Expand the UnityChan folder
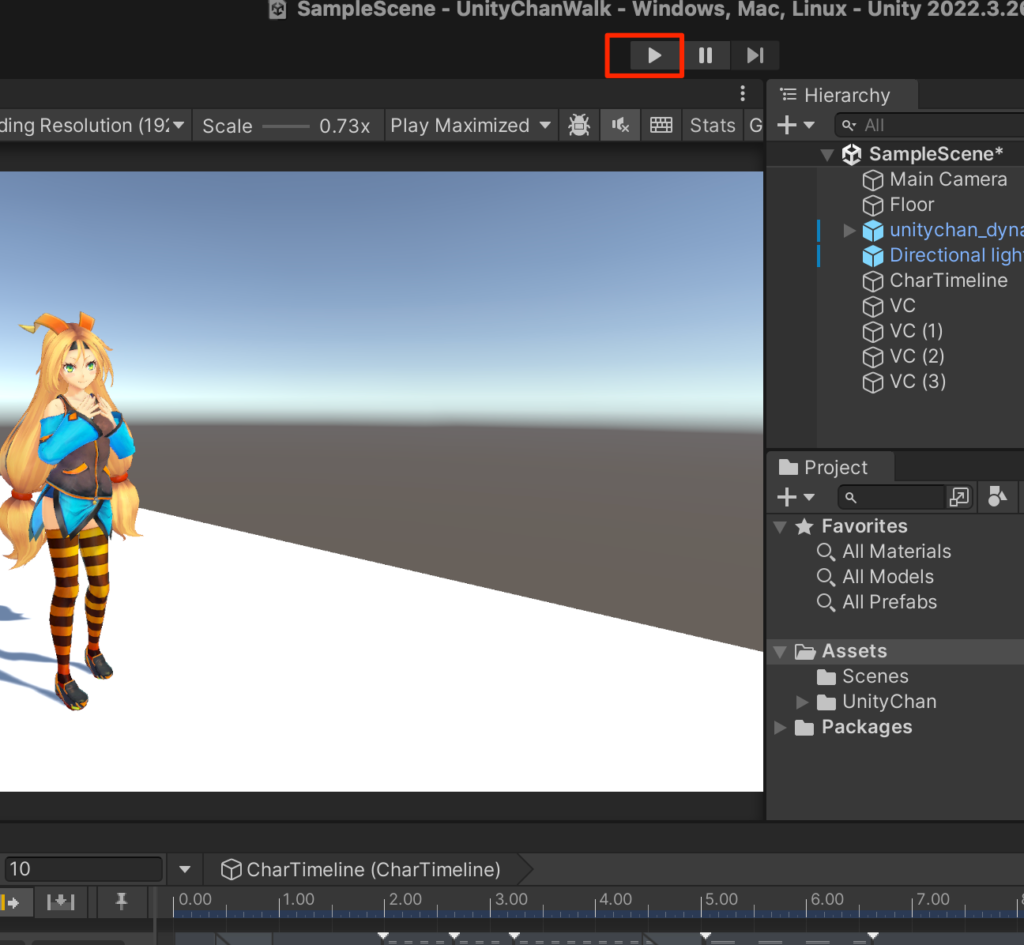 (802, 702)
